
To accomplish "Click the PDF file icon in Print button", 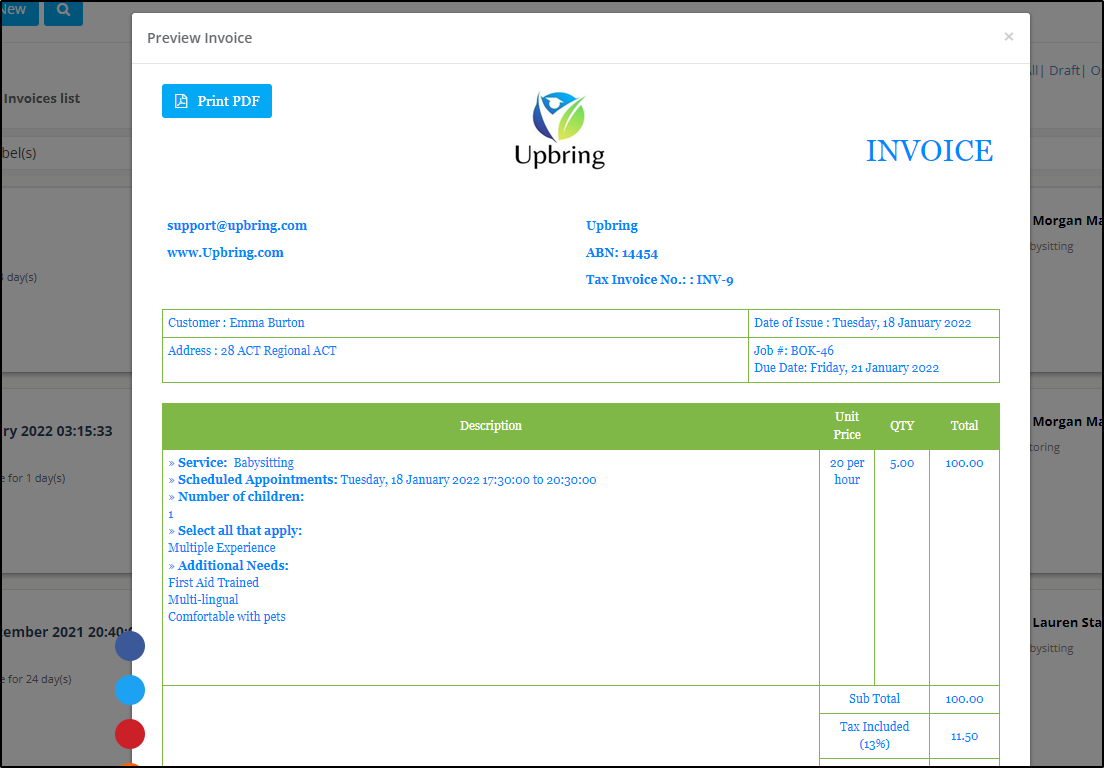I will tap(181, 101).
